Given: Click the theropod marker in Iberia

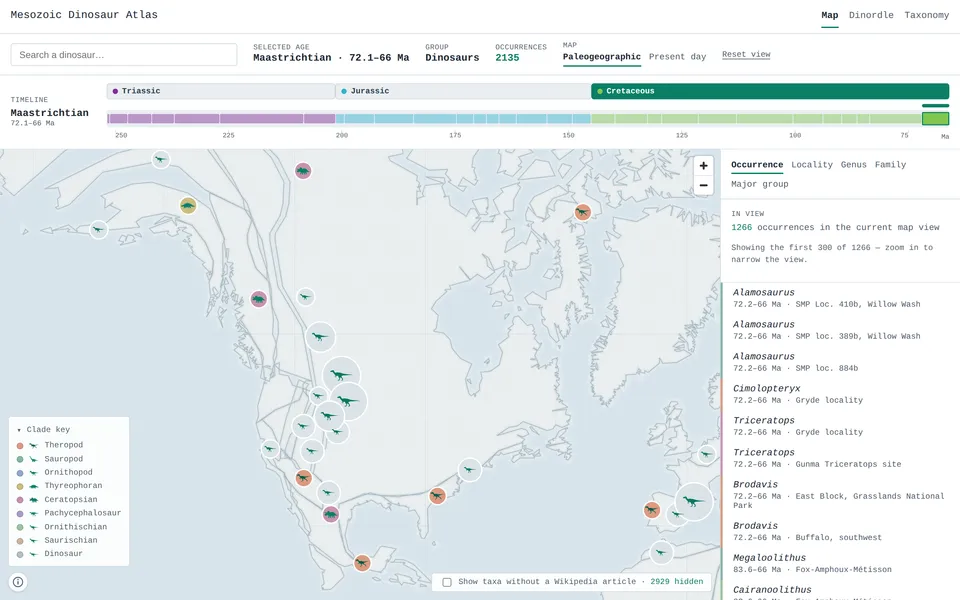Looking at the screenshot, I should pos(651,509).
